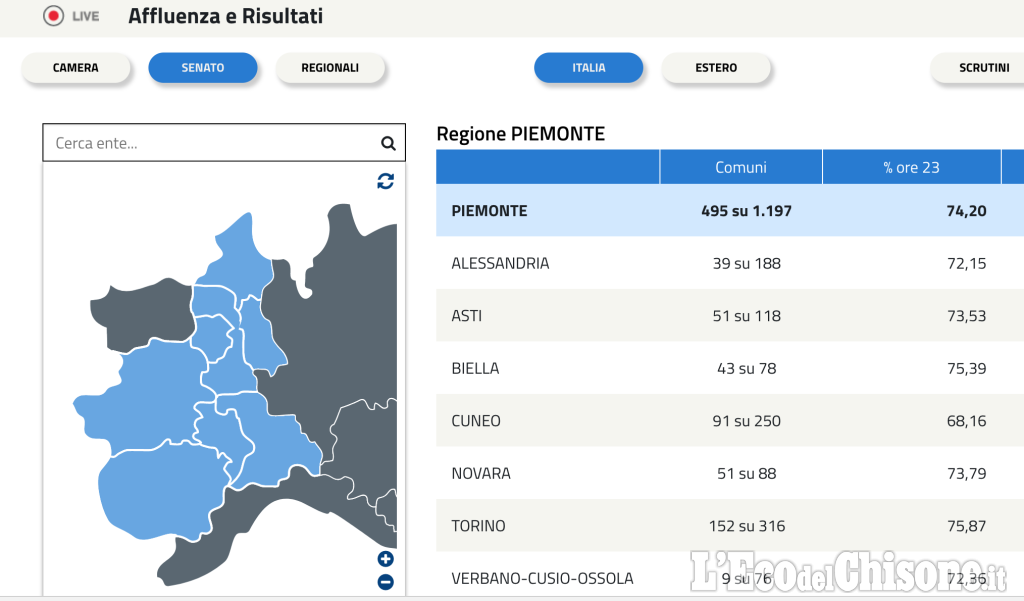Viewport: 1024px width, 601px height.
Task: Switch to the CAMERA tab
Action: pos(76,68)
